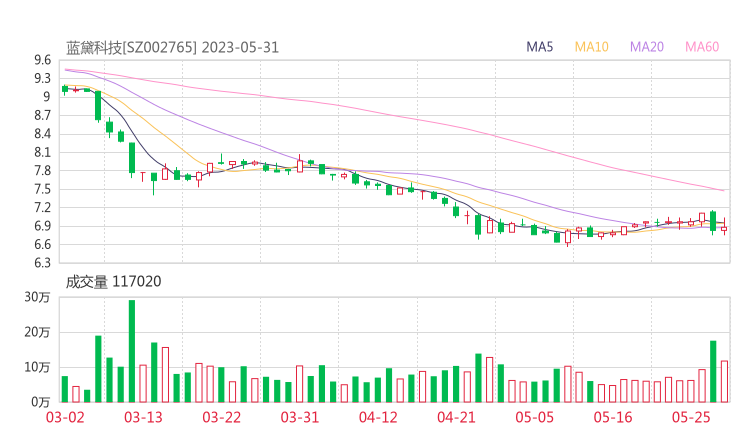The width and height of the screenshot is (740, 440).
Task: Click the 03-13 date axis label
Action: coord(143,417)
